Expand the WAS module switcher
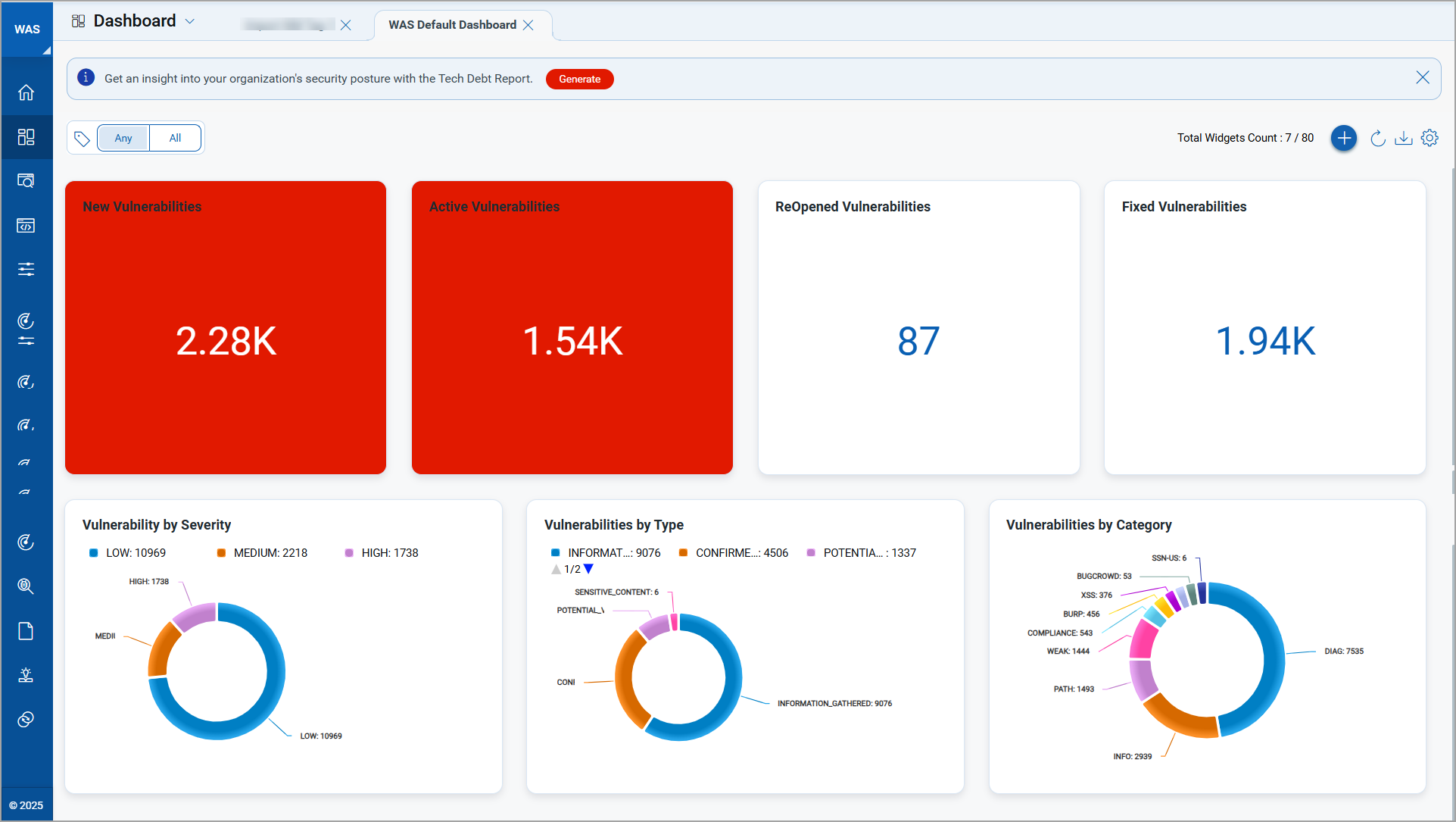Screen dimensions: 1456x822 pyautogui.click(x=27, y=29)
